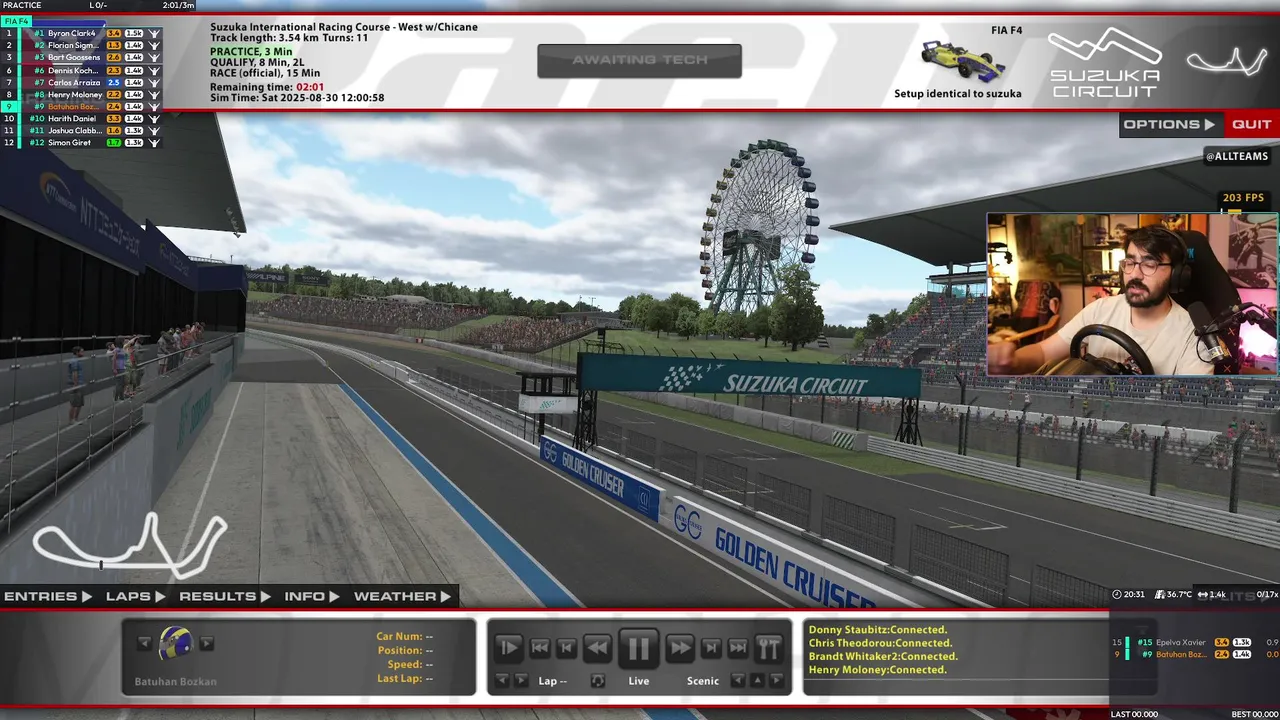This screenshot has height=720, width=1280.
Task: Click Simon Giret's green 1.7 license badge
Action: click(113, 142)
